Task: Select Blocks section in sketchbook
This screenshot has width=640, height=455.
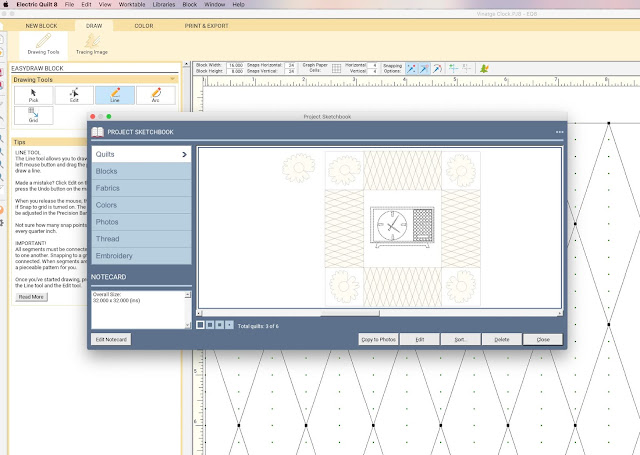Action: [x=141, y=171]
